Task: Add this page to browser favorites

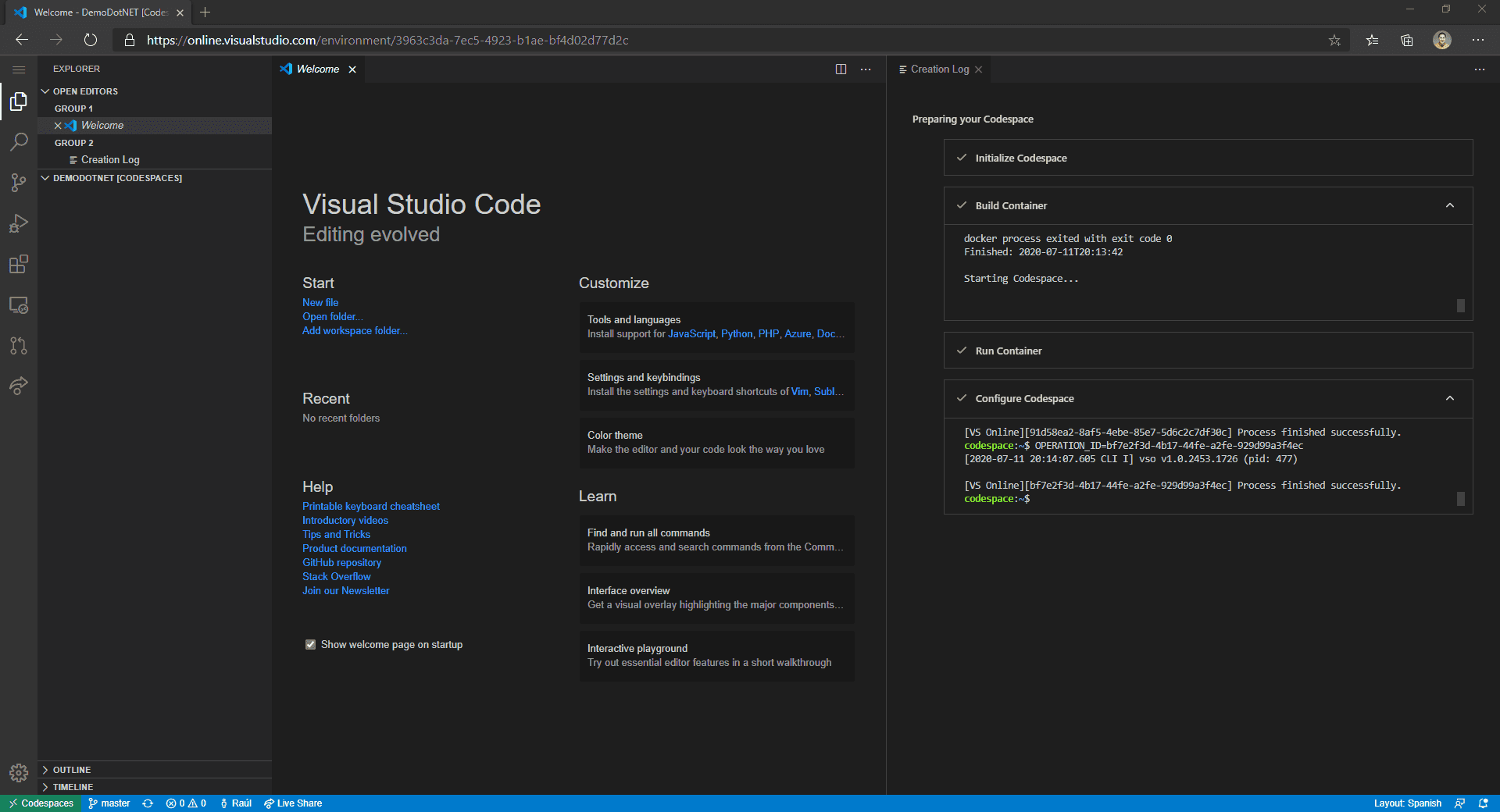Action: (1334, 40)
